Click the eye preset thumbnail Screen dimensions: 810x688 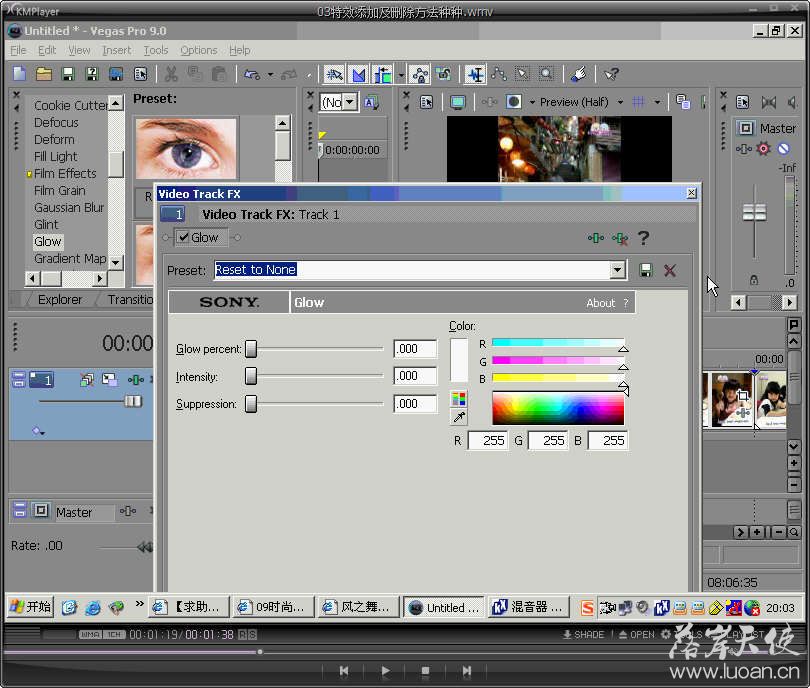186,149
